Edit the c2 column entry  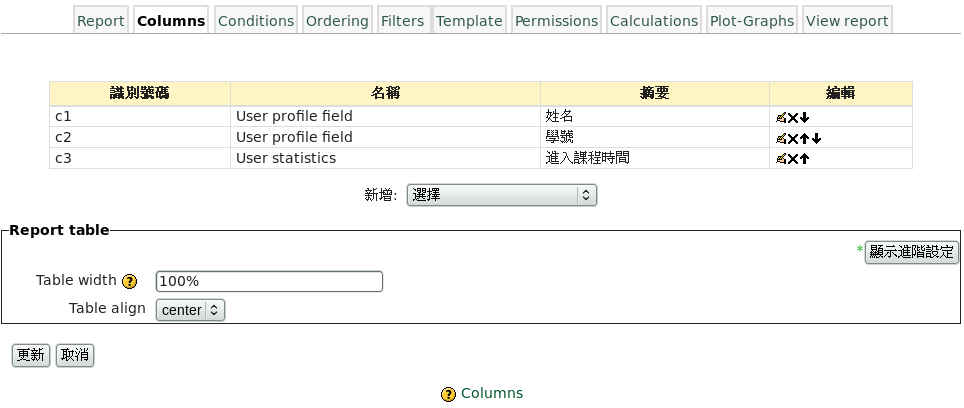point(781,138)
